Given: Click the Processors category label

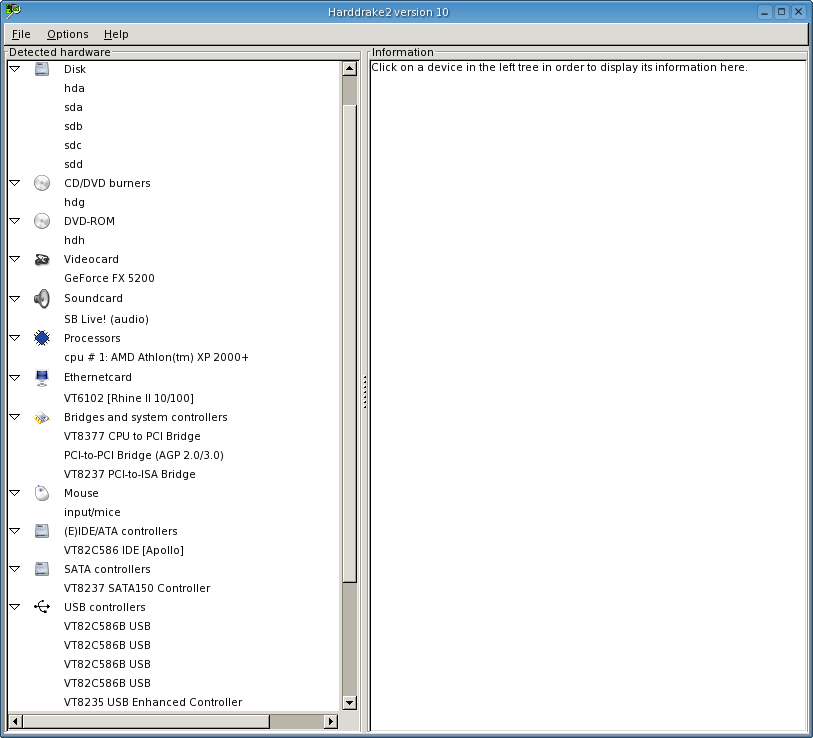Looking at the screenshot, I should coord(92,338).
